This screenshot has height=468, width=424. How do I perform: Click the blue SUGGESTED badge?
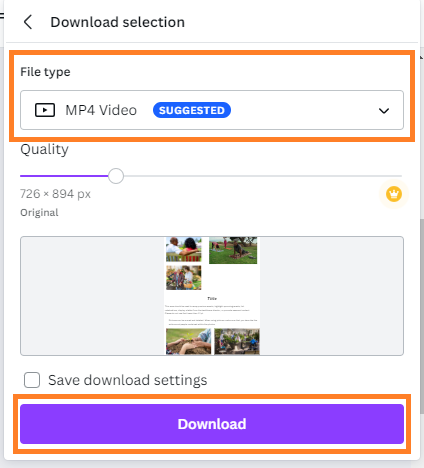coord(192,110)
